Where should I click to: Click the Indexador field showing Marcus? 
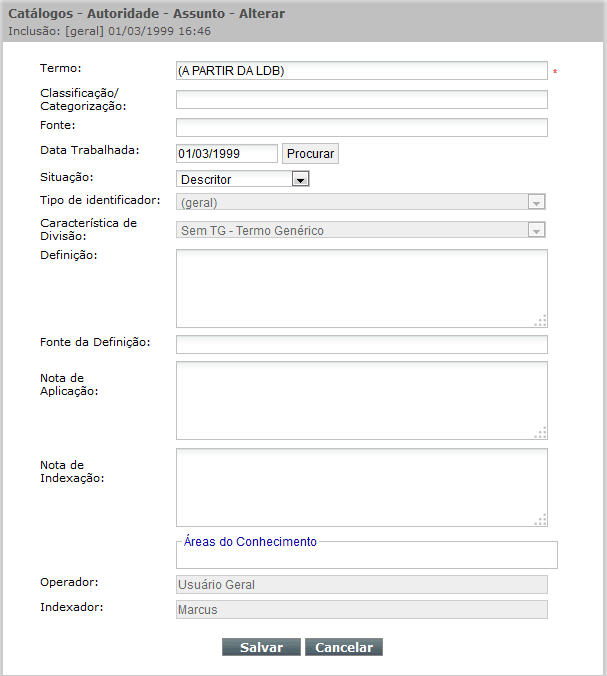tap(362, 610)
